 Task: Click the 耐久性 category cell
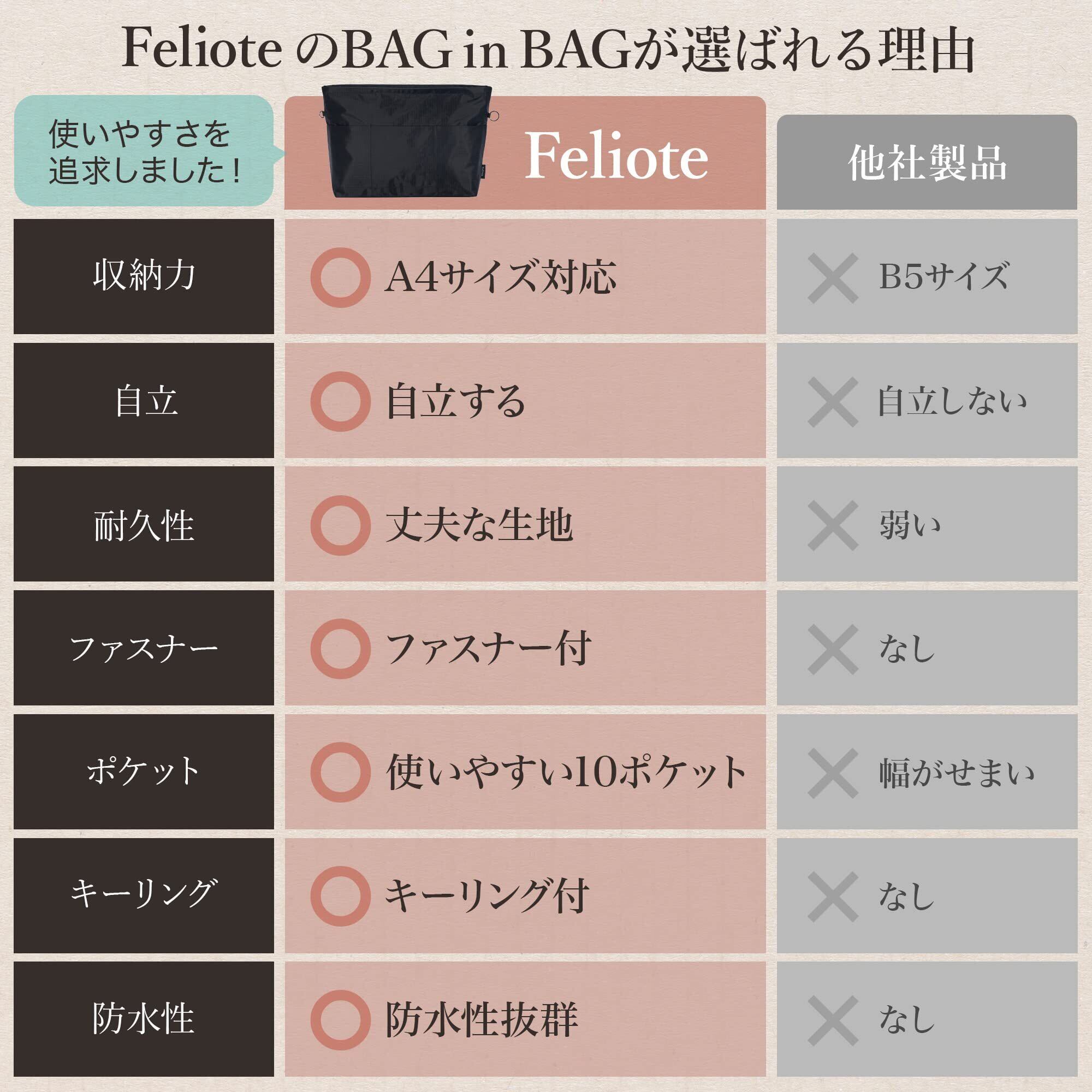[144, 525]
